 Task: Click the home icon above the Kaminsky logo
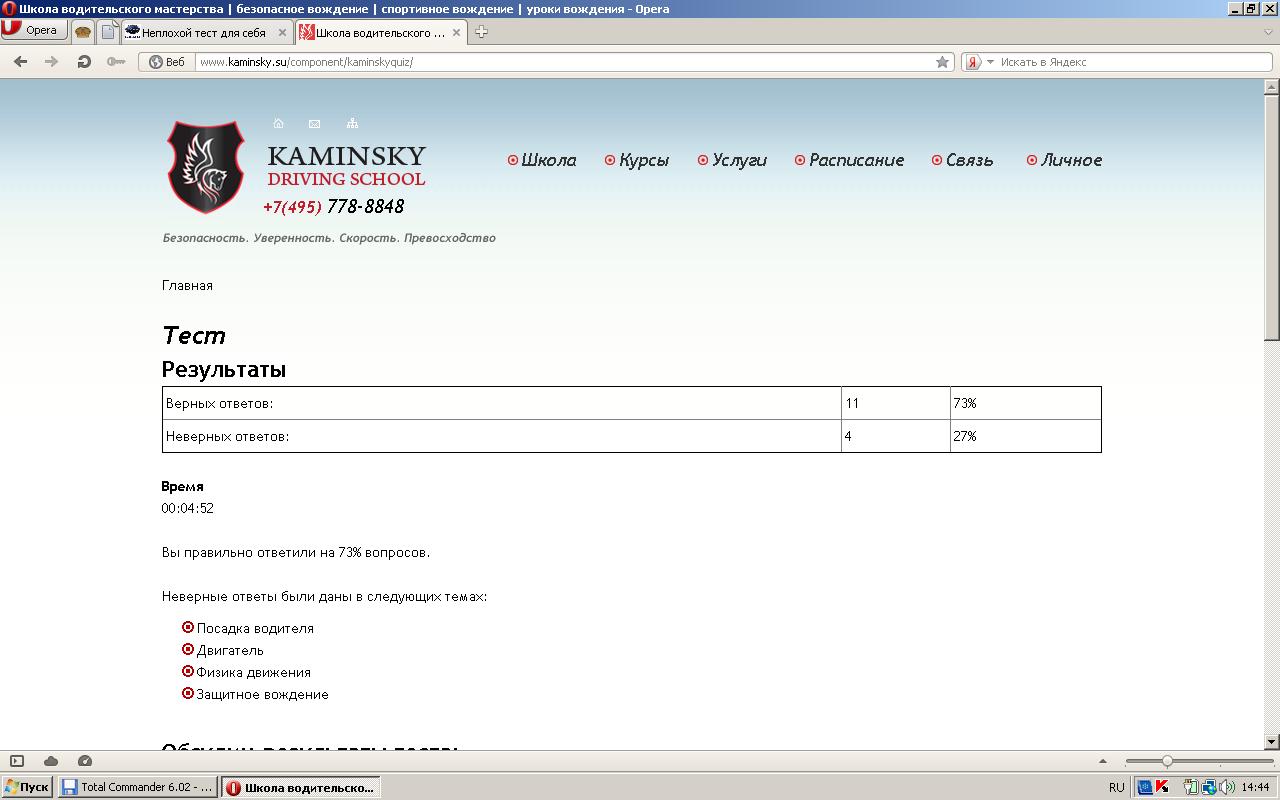point(278,124)
